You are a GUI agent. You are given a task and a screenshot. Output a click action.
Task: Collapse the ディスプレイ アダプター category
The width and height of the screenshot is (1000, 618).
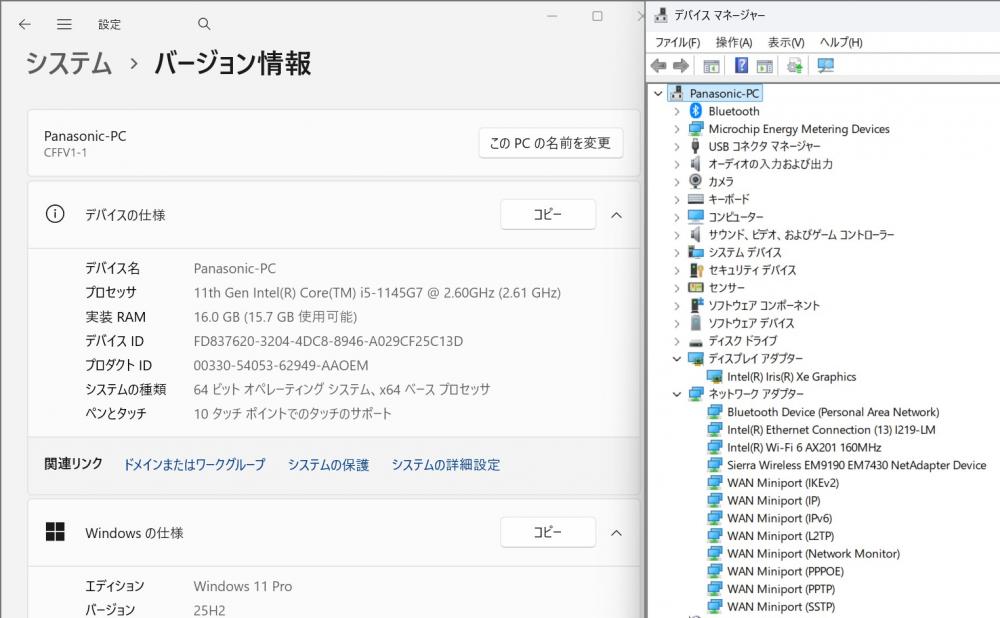coord(677,358)
